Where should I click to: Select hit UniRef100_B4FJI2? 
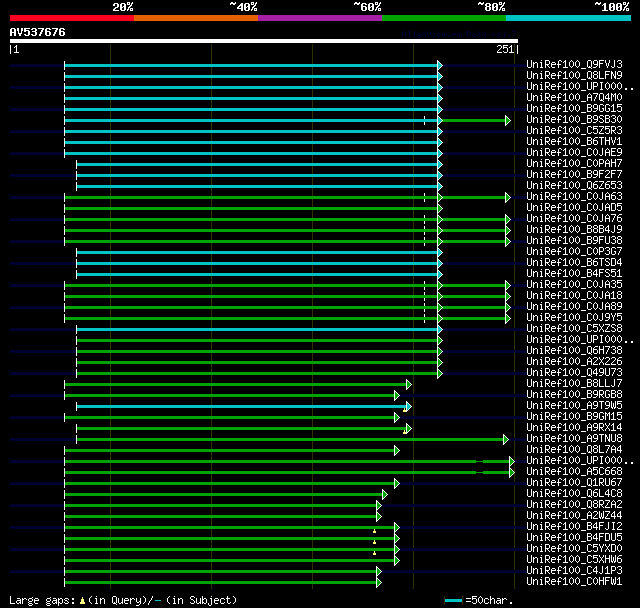pos(574,527)
